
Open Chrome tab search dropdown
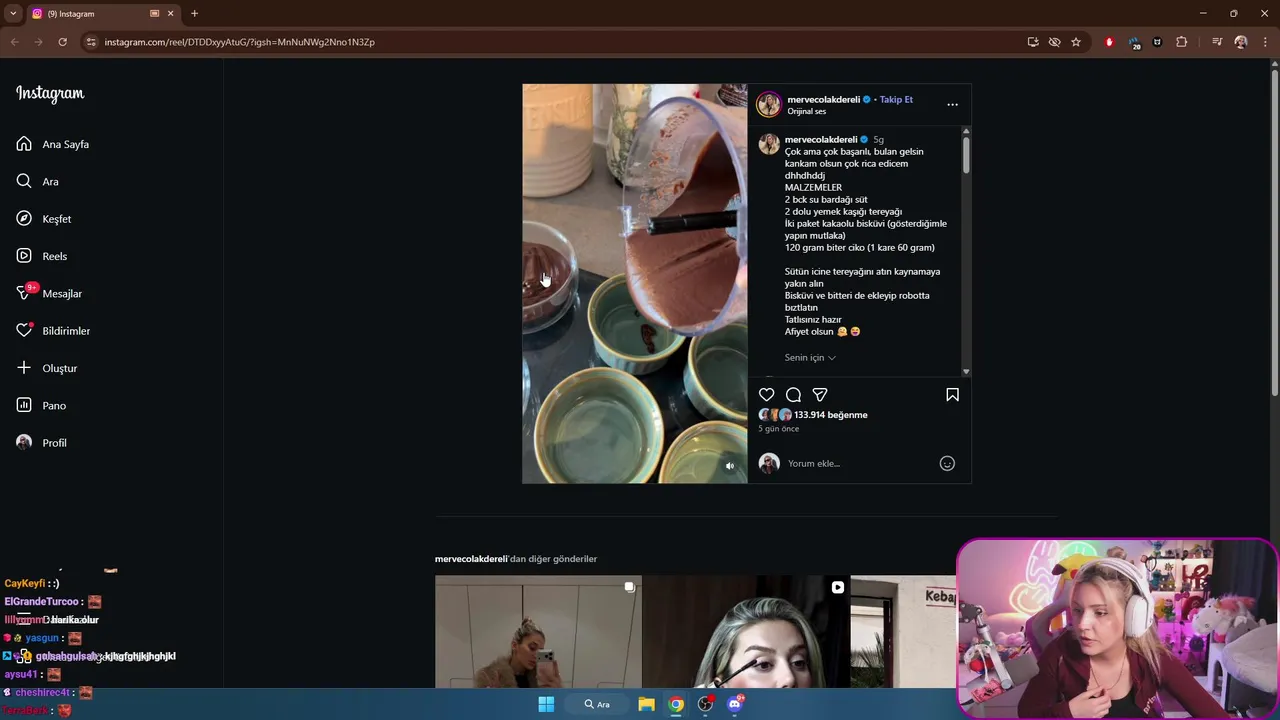13,13
